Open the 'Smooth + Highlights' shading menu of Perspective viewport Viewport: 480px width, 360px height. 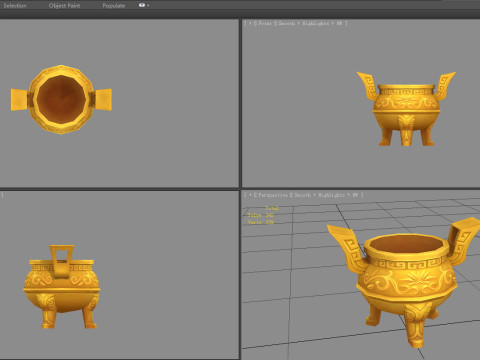point(319,195)
